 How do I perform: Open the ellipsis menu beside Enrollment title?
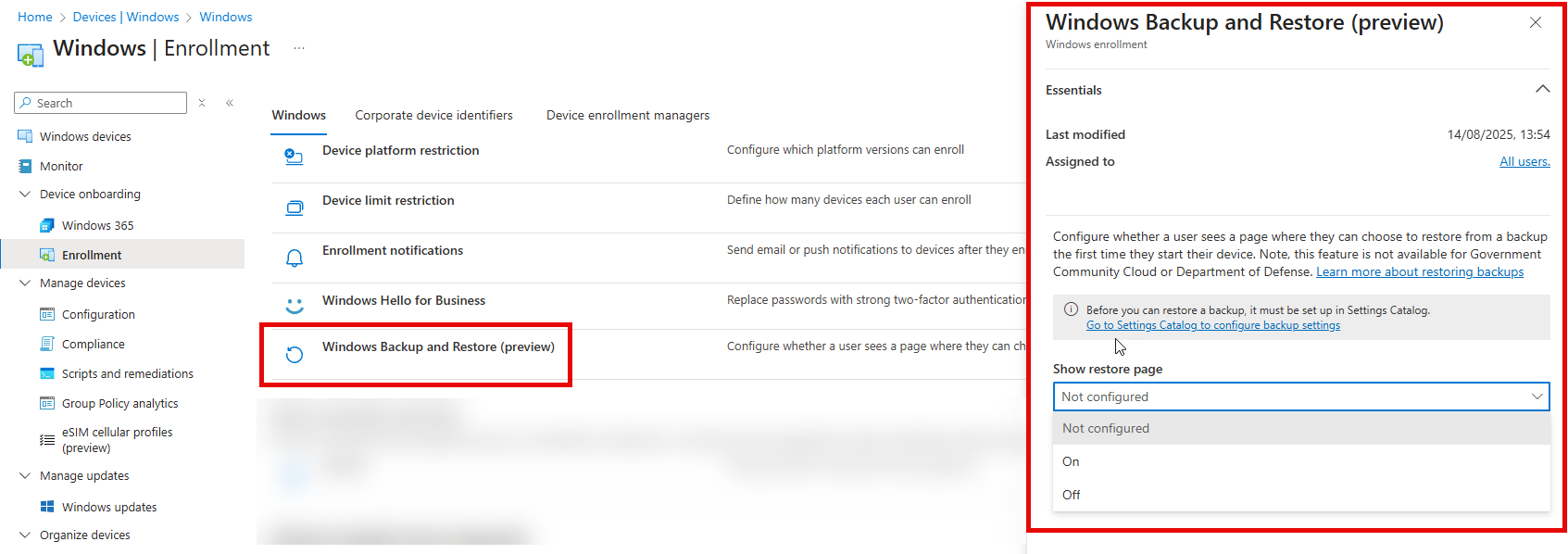[299, 48]
